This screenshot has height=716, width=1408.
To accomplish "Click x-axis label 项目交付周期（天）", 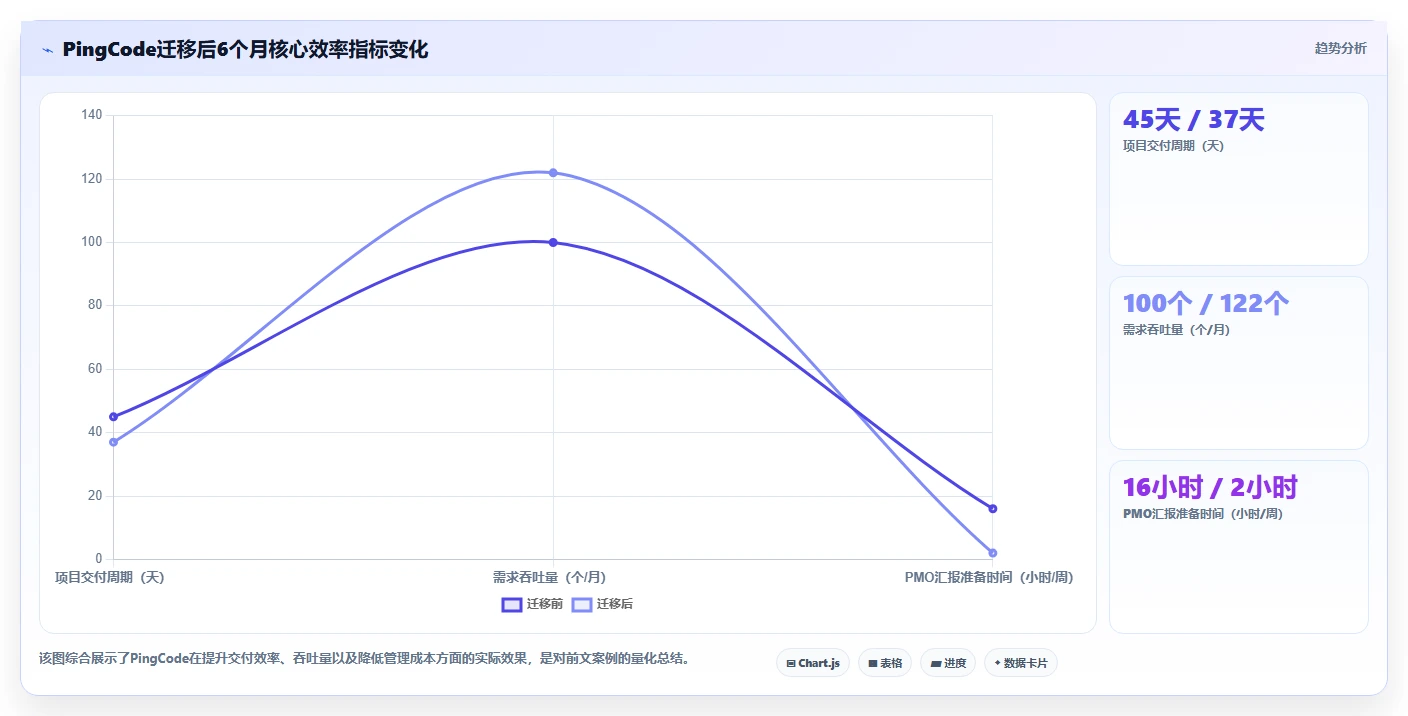I will (109, 577).
